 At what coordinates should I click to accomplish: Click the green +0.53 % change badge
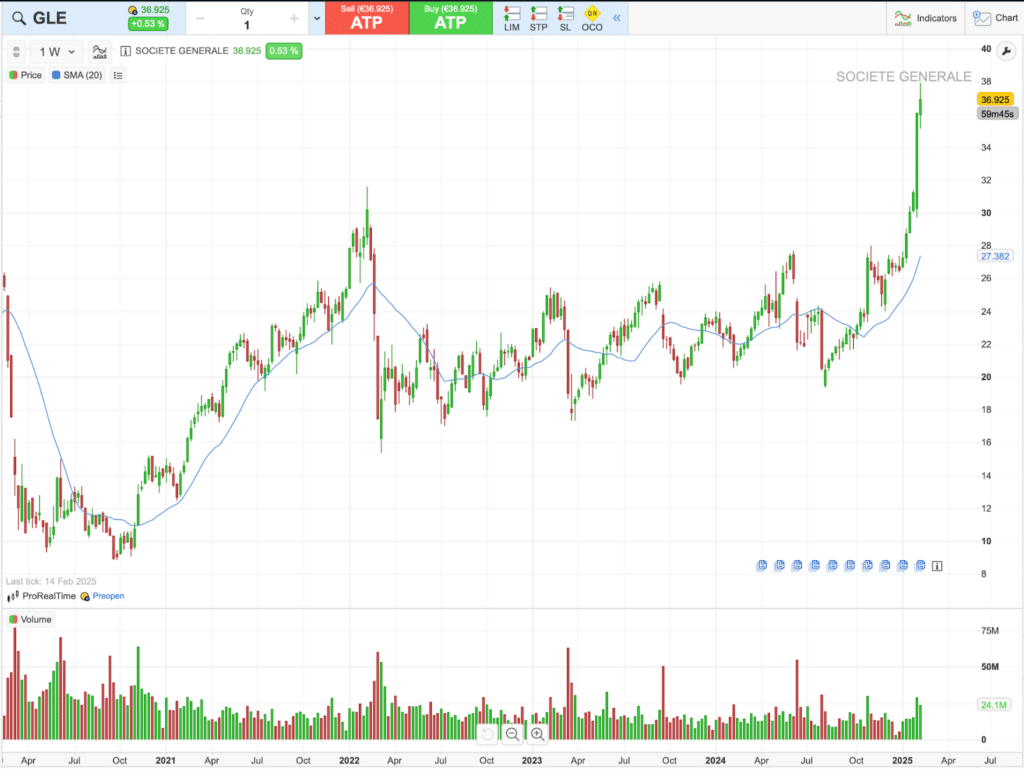pos(148,24)
